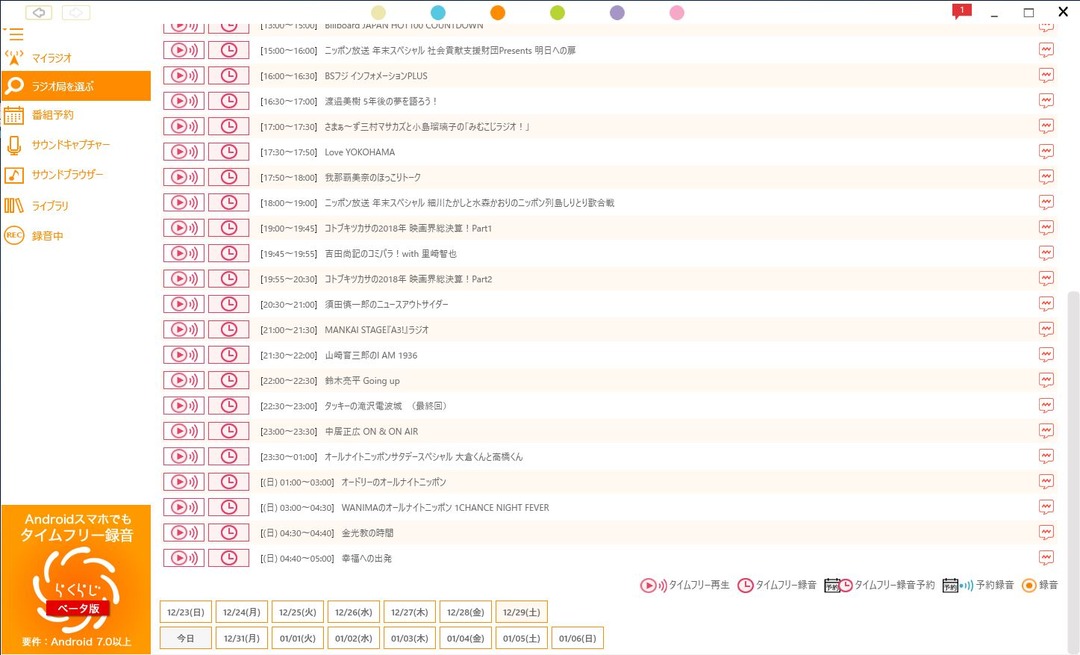Record timefree for 鈴木亮平 Going up
Viewport: 1080px width, 655px height.
click(229, 380)
